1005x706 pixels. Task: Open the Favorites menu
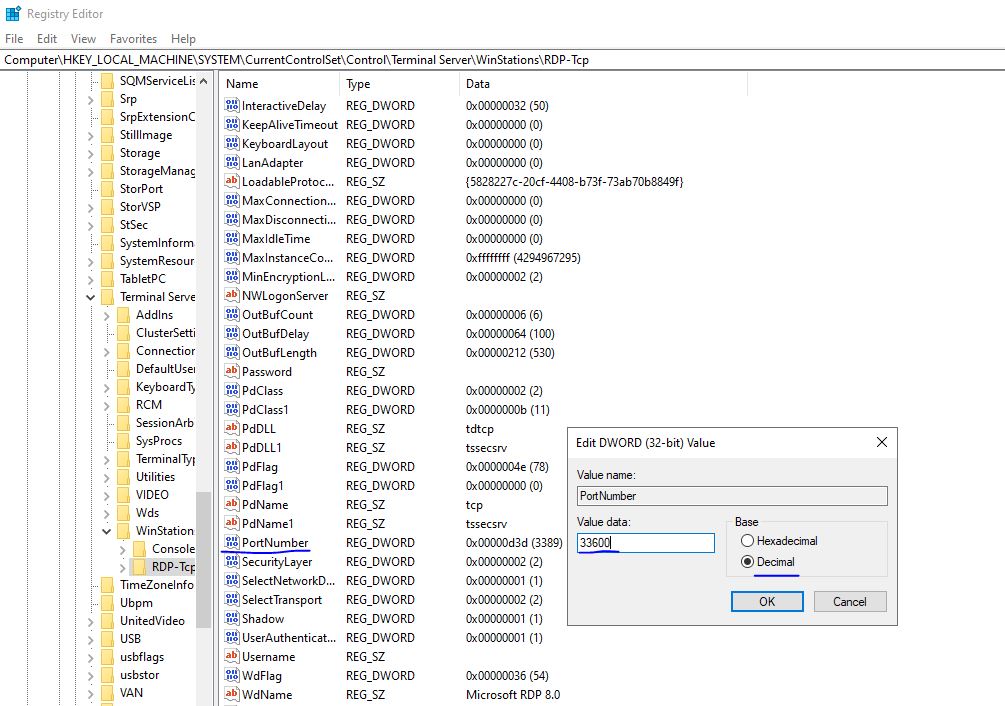(133, 39)
